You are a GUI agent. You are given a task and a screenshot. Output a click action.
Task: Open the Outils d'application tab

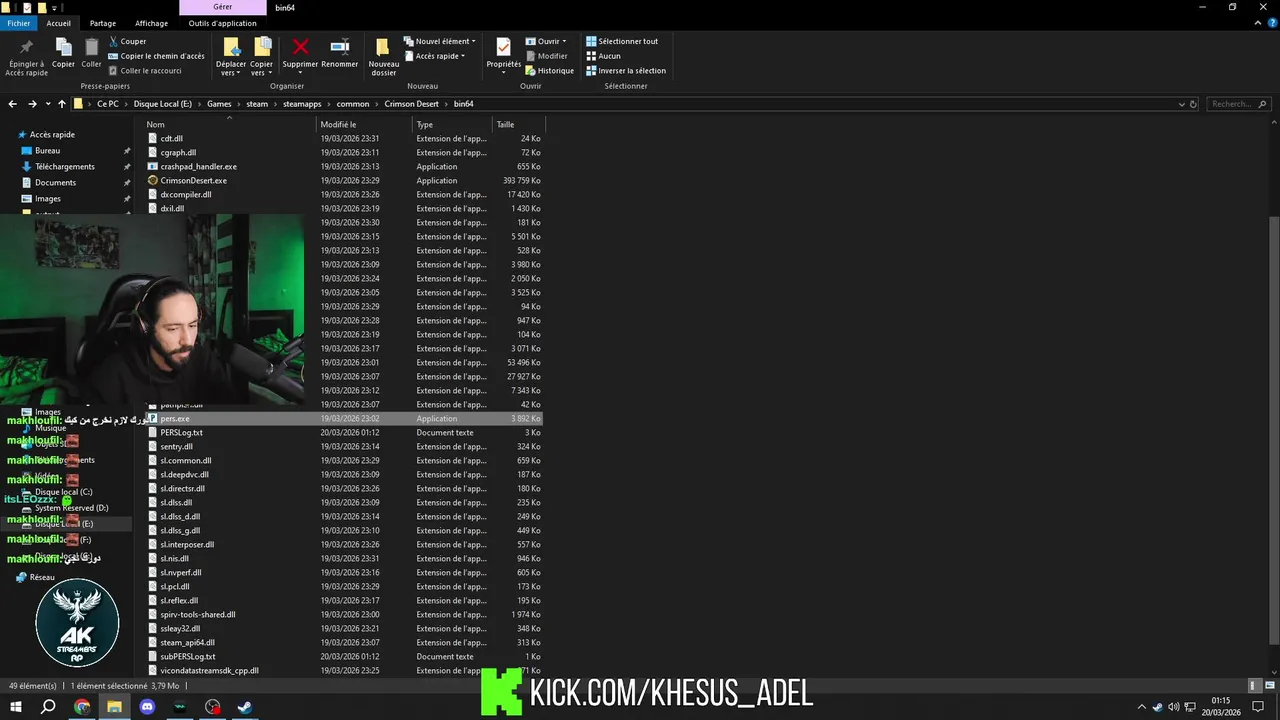click(222, 23)
